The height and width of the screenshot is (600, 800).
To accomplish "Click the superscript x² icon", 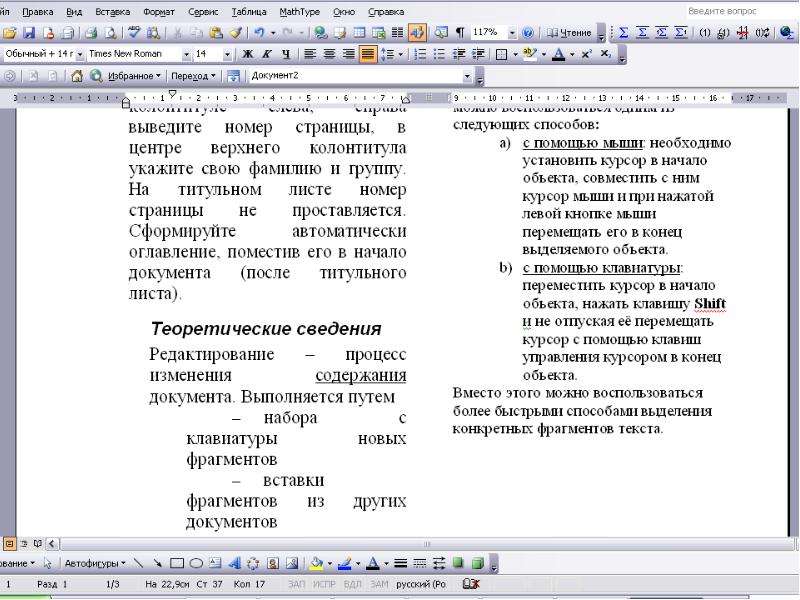I will (587, 54).
